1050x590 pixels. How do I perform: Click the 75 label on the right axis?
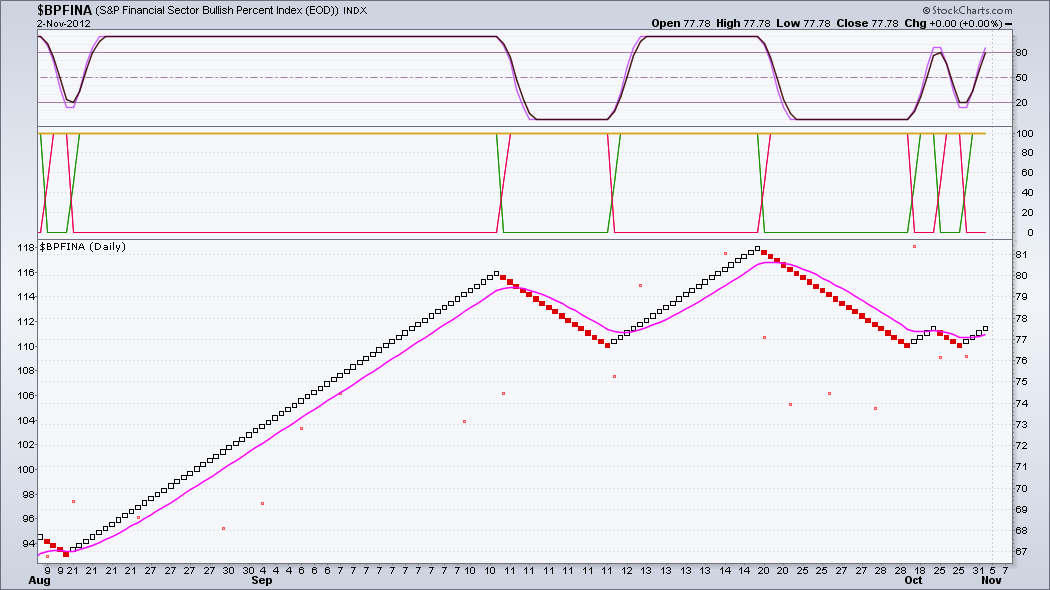tap(1021, 382)
